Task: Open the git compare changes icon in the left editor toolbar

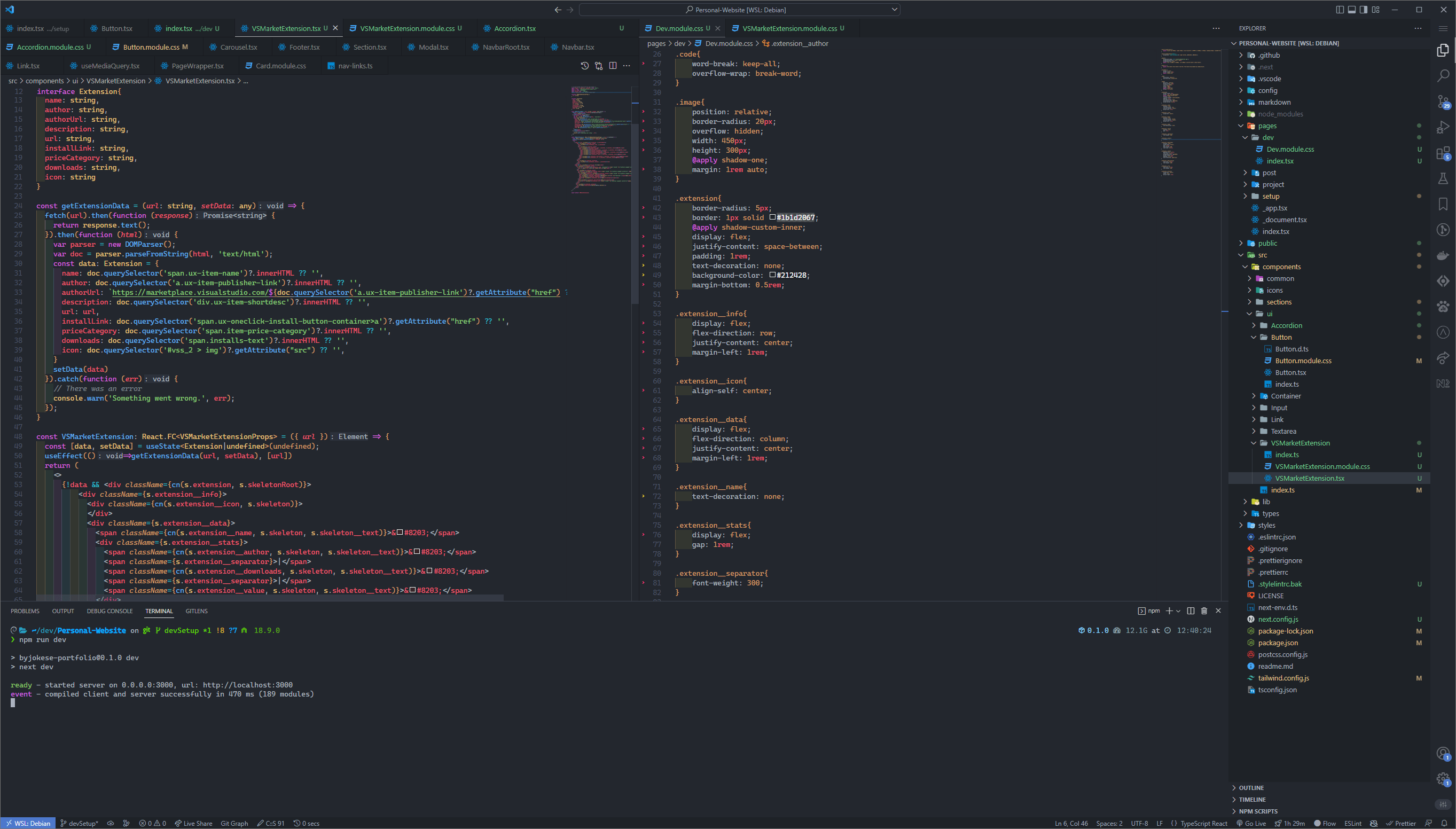Action: coord(598,66)
